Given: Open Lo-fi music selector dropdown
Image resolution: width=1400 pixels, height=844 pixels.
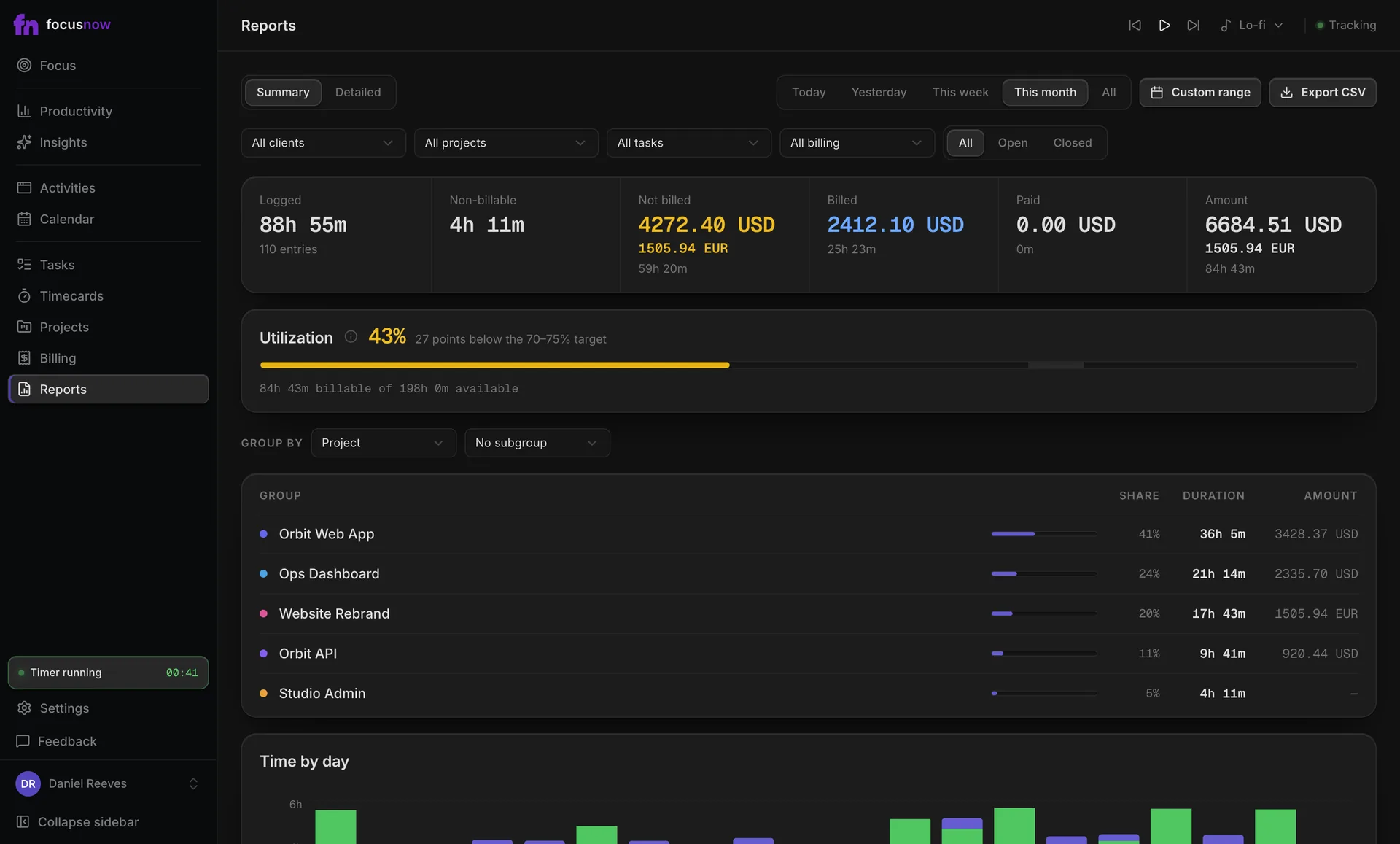Looking at the screenshot, I should [x=1252, y=25].
